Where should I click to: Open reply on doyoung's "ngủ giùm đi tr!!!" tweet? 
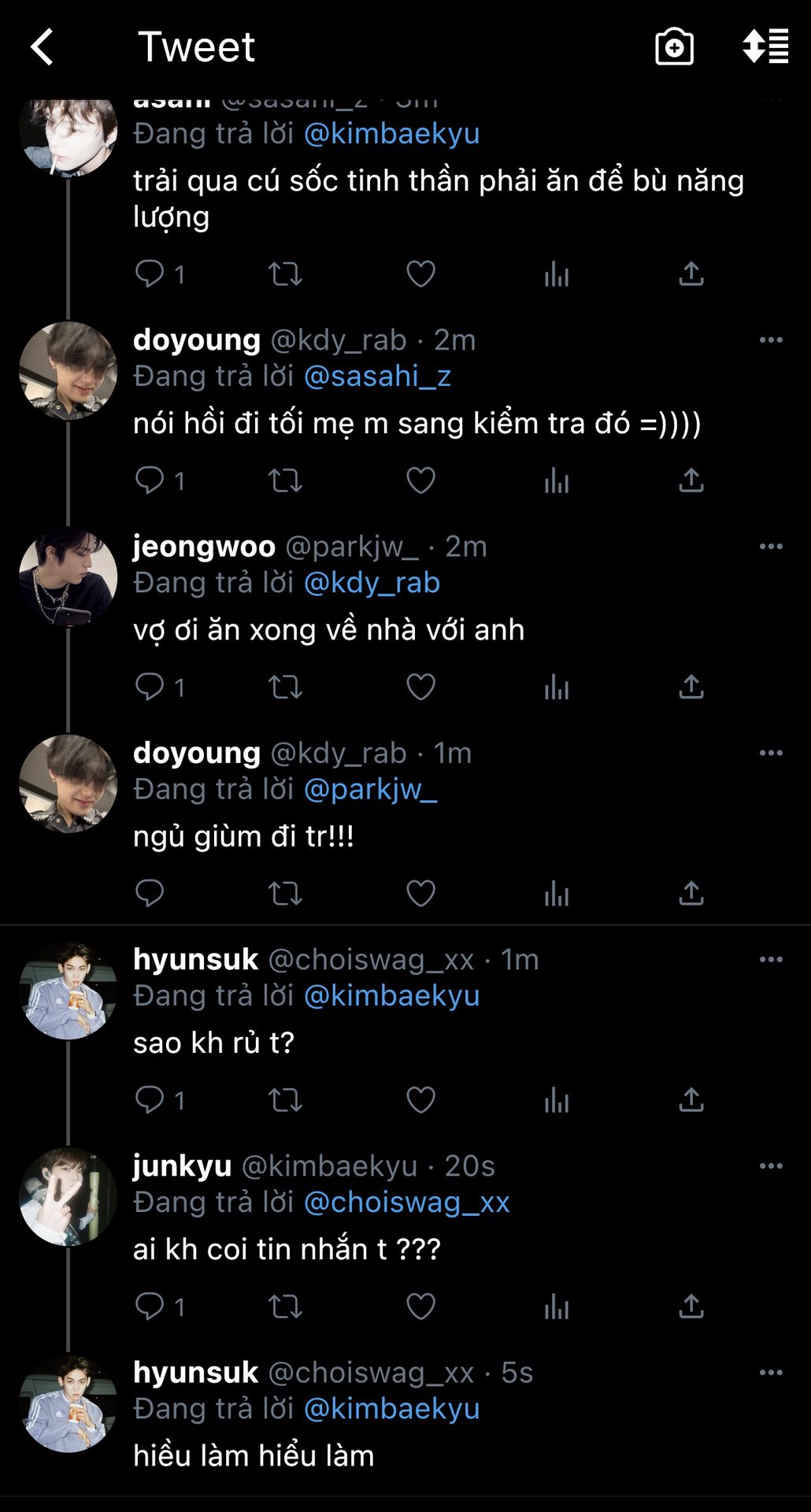(x=150, y=893)
